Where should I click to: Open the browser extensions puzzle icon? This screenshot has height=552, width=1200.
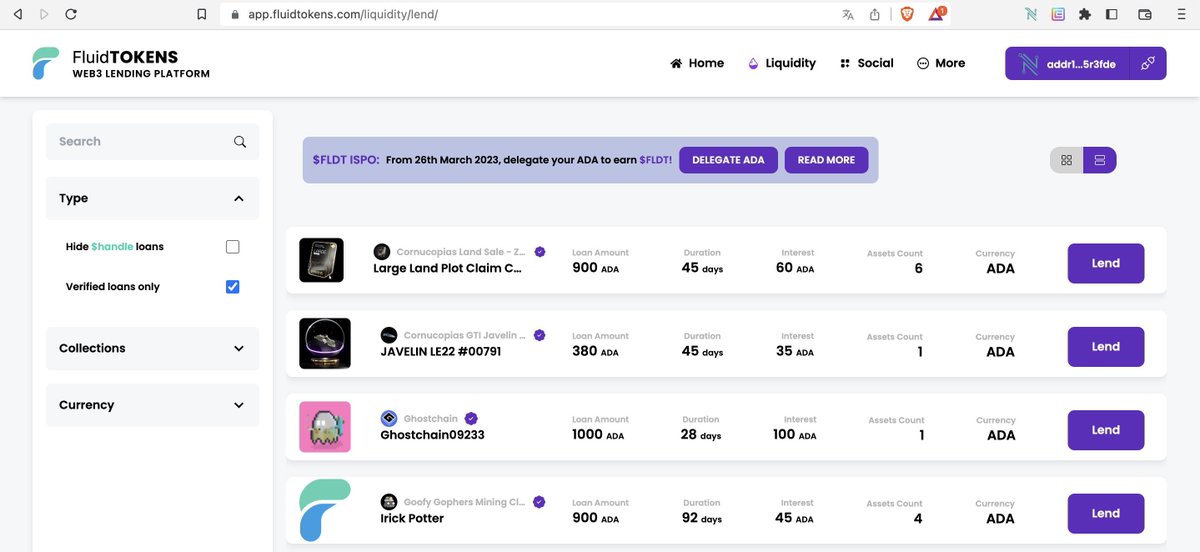[x=1085, y=15]
